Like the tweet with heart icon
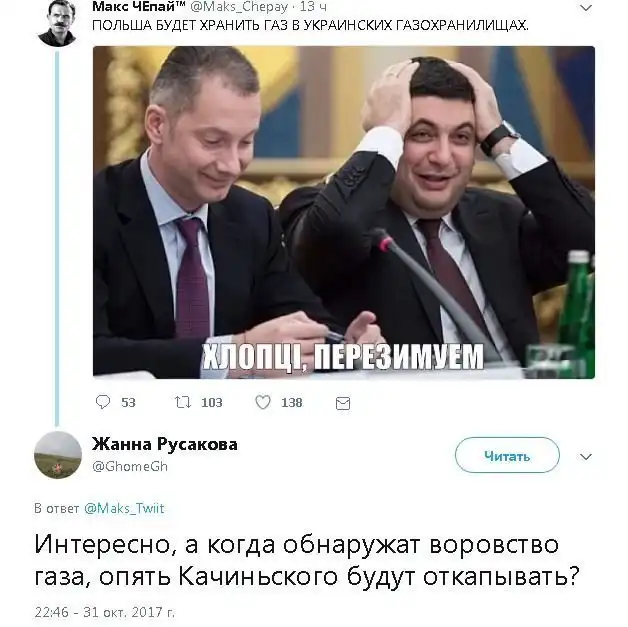Image resolution: width=628 pixels, height=627 pixels. pyautogui.click(x=263, y=402)
